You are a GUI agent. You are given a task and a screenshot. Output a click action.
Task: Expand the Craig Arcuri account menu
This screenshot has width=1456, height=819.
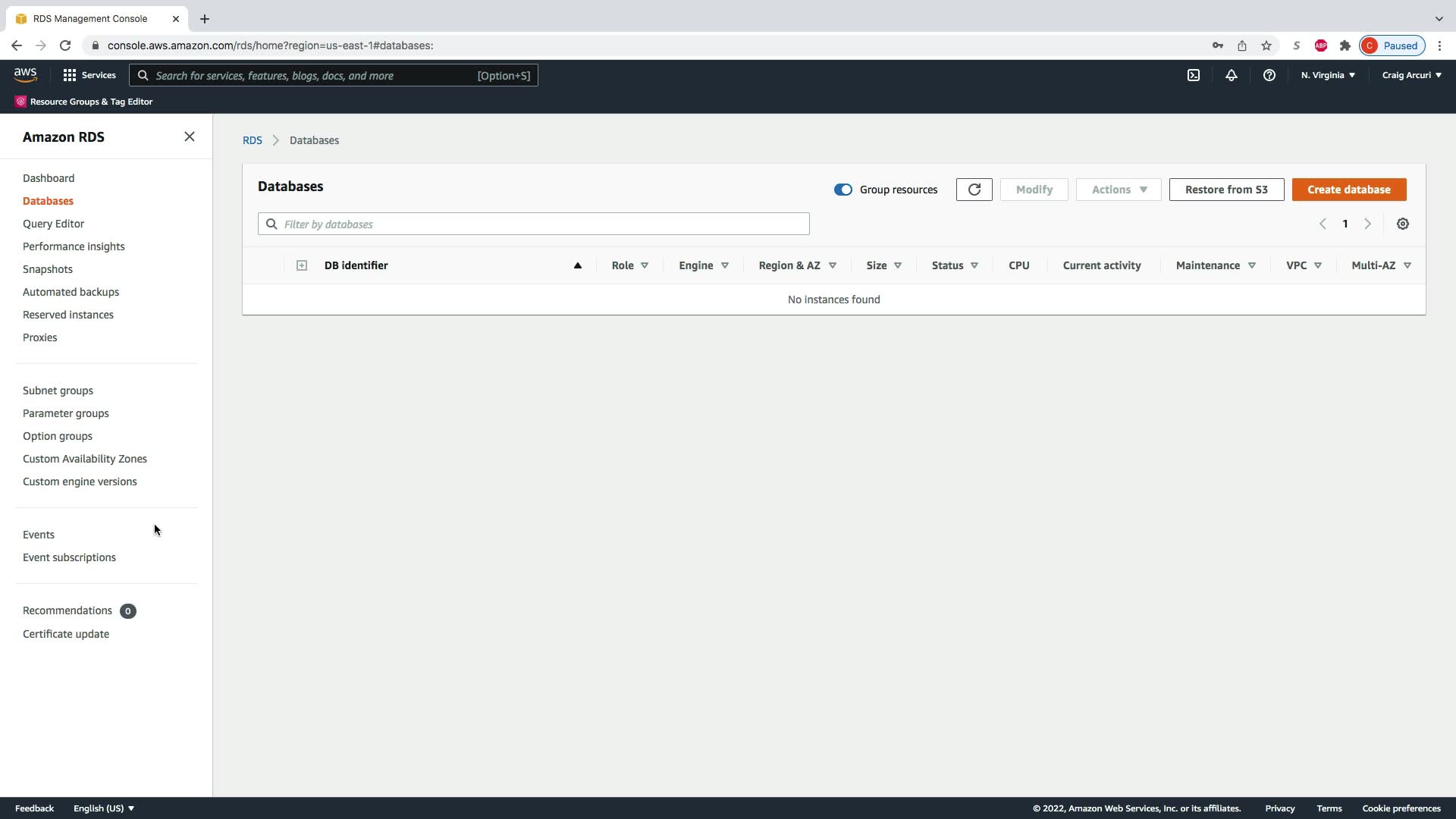click(1411, 75)
